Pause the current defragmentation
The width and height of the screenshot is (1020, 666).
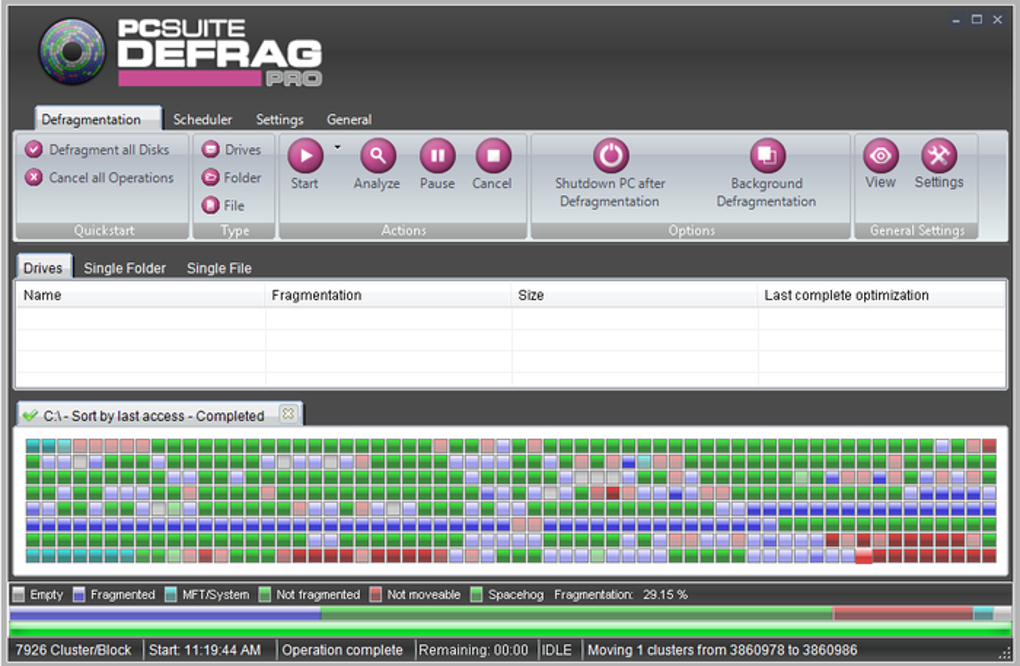click(x=437, y=156)
